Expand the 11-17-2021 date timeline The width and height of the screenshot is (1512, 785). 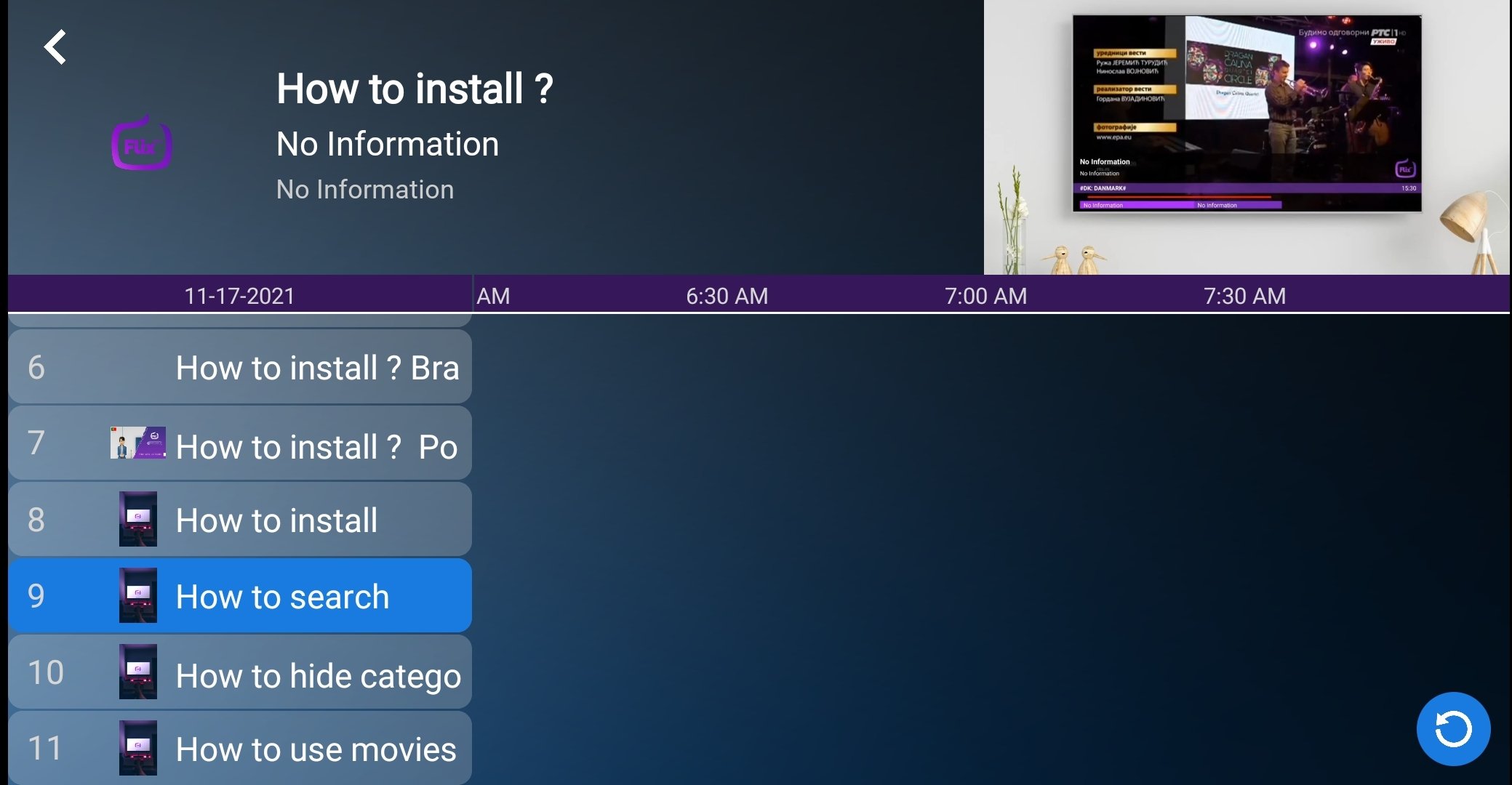240,294
